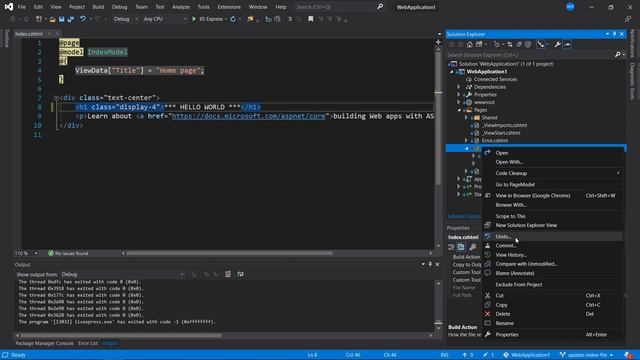Click the bookmark icon in the main toolbar
Screen dimensions: 640x360
311,19
